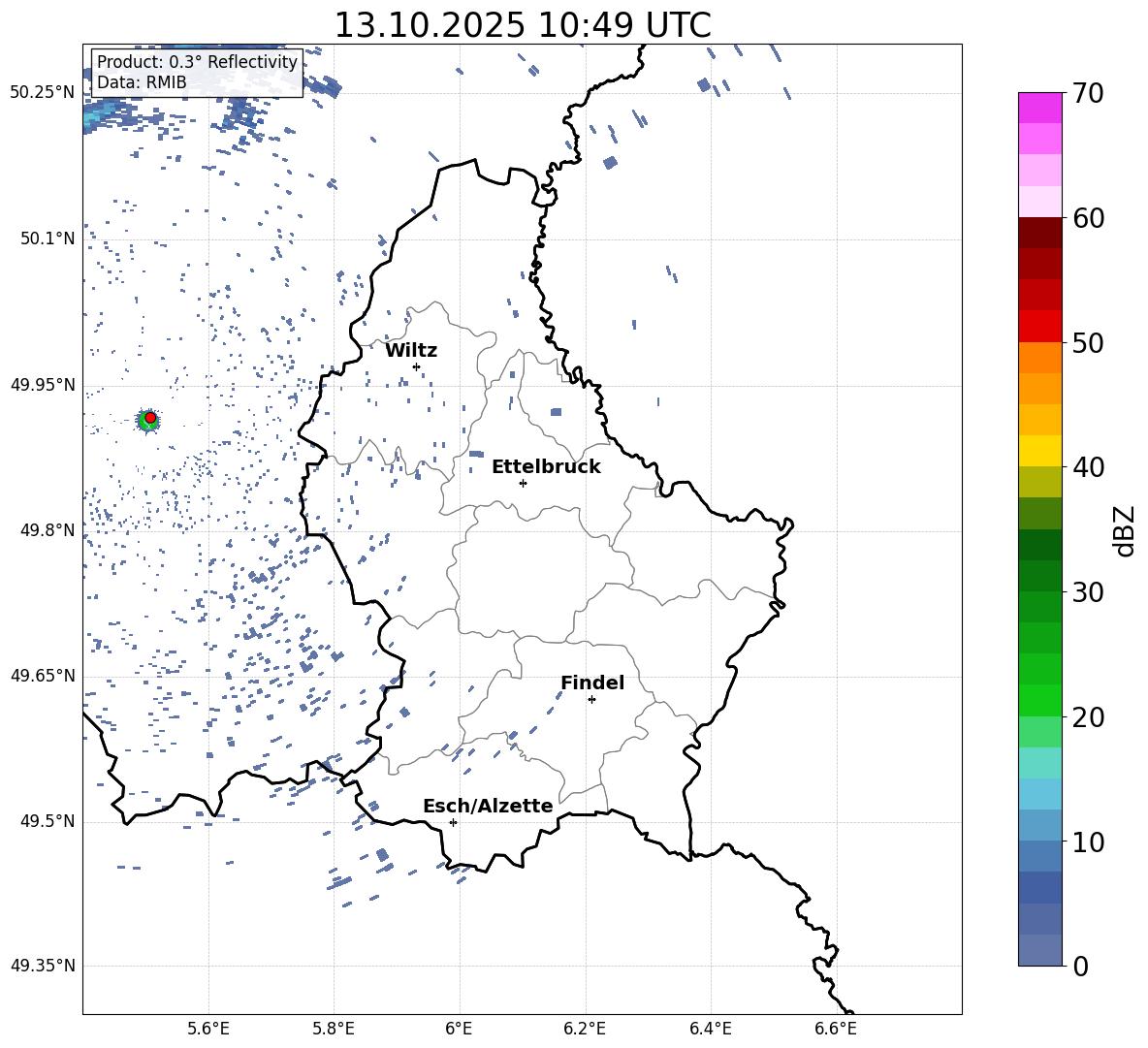Click the 6.2°E longitude label
This screenshot has width=1148, height=1048.
(585, 1030)
